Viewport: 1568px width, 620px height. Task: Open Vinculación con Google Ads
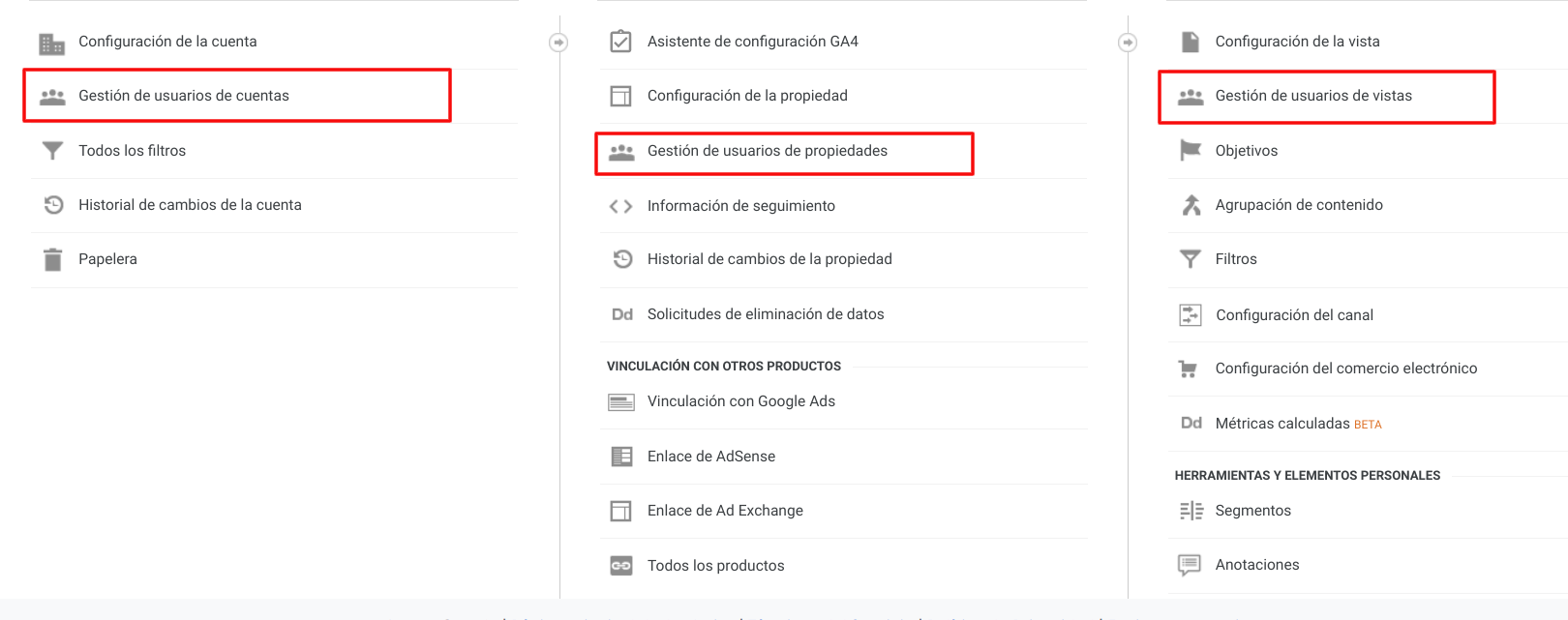point(741,400)
